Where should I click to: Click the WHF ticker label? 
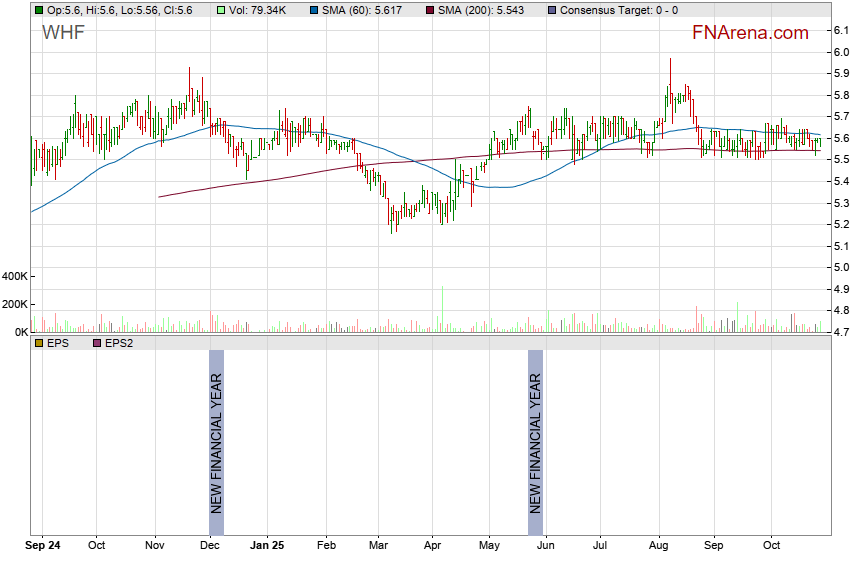click(x=63, y=33)
